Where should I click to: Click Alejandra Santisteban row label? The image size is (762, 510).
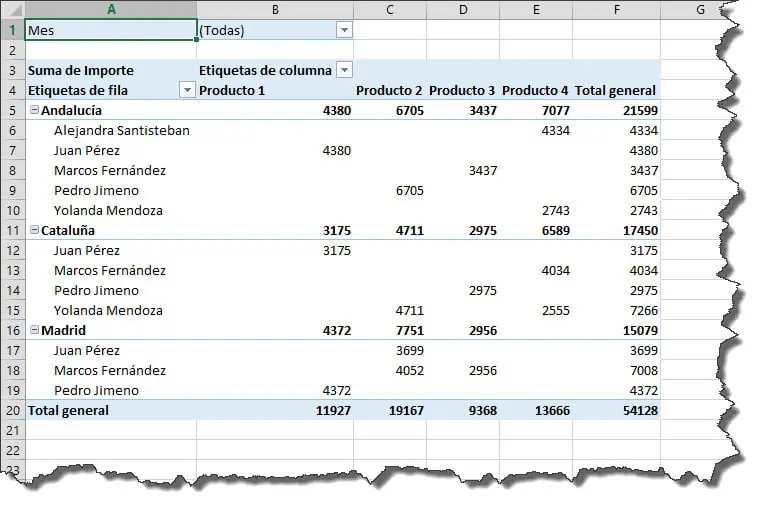[121, 130]
